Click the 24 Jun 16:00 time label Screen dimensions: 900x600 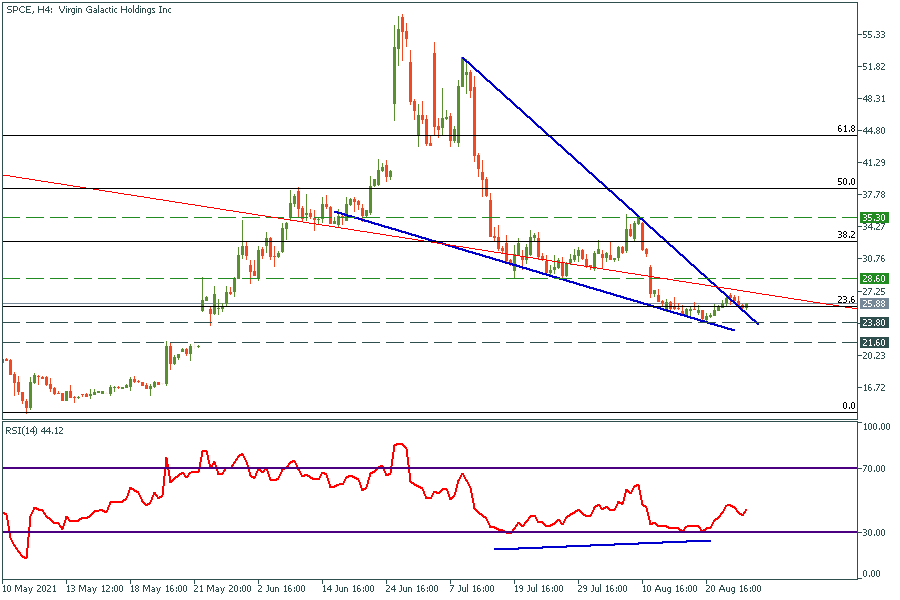point(413,589)
